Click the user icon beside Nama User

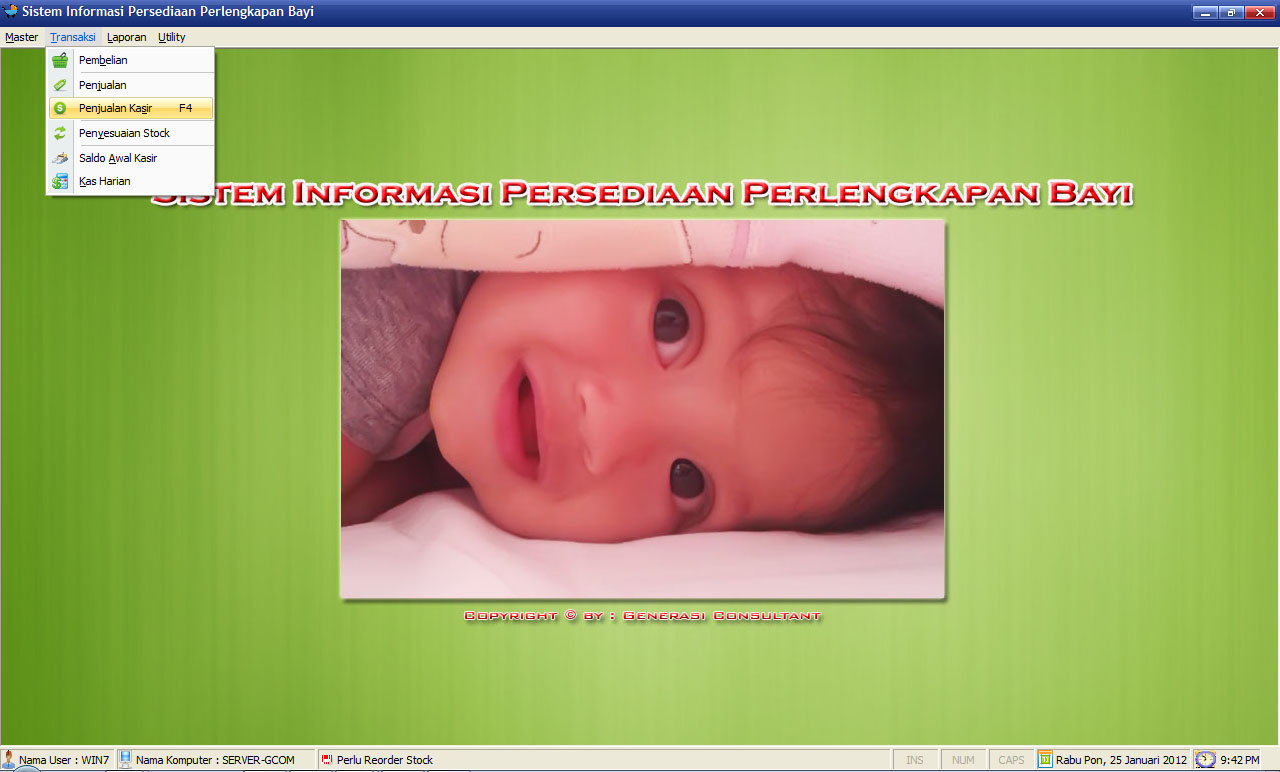(9, 759)
